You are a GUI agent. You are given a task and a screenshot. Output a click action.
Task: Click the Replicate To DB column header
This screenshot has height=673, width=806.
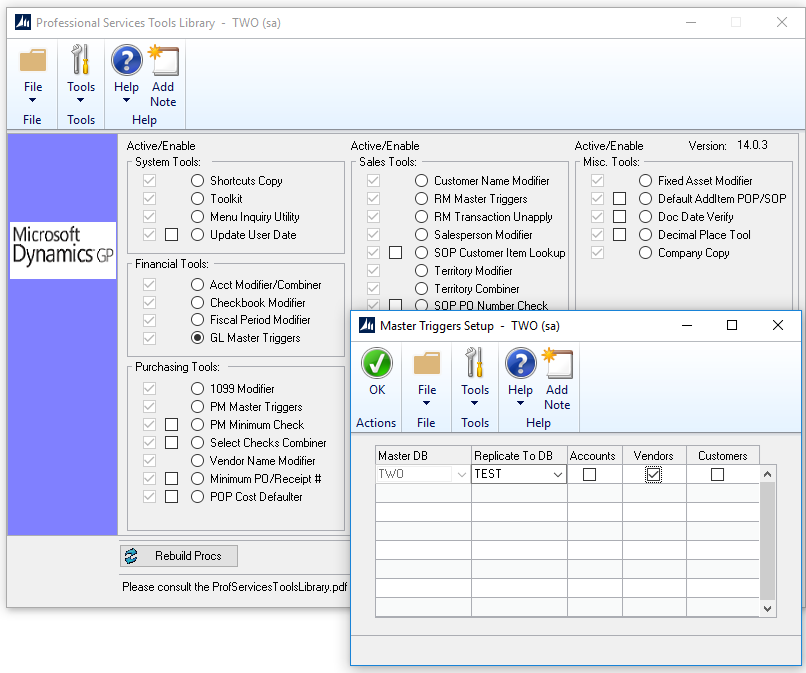point(519,456)
